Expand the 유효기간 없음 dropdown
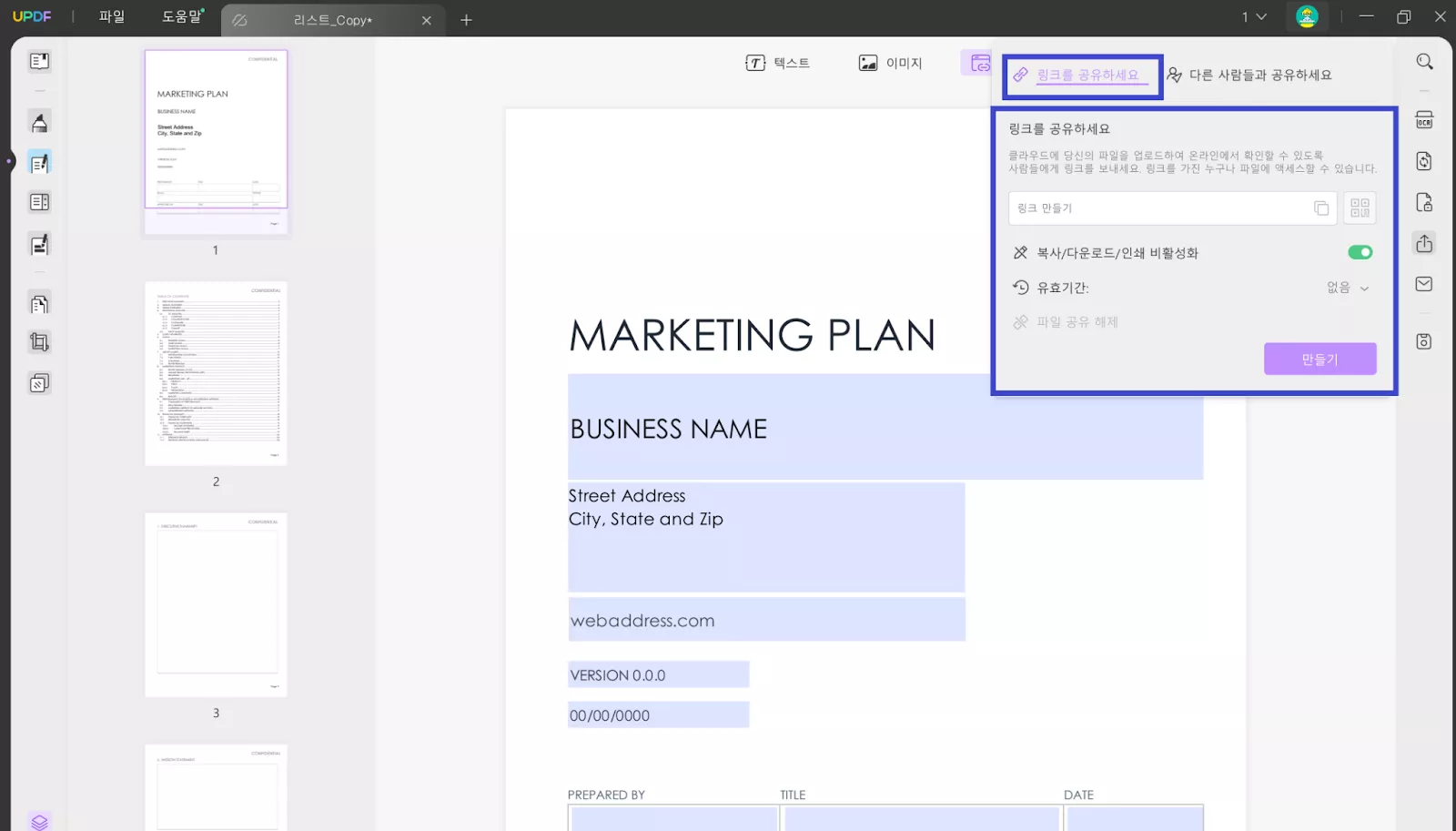Viewport: 1456px width, 831px height. [1348, 288]
